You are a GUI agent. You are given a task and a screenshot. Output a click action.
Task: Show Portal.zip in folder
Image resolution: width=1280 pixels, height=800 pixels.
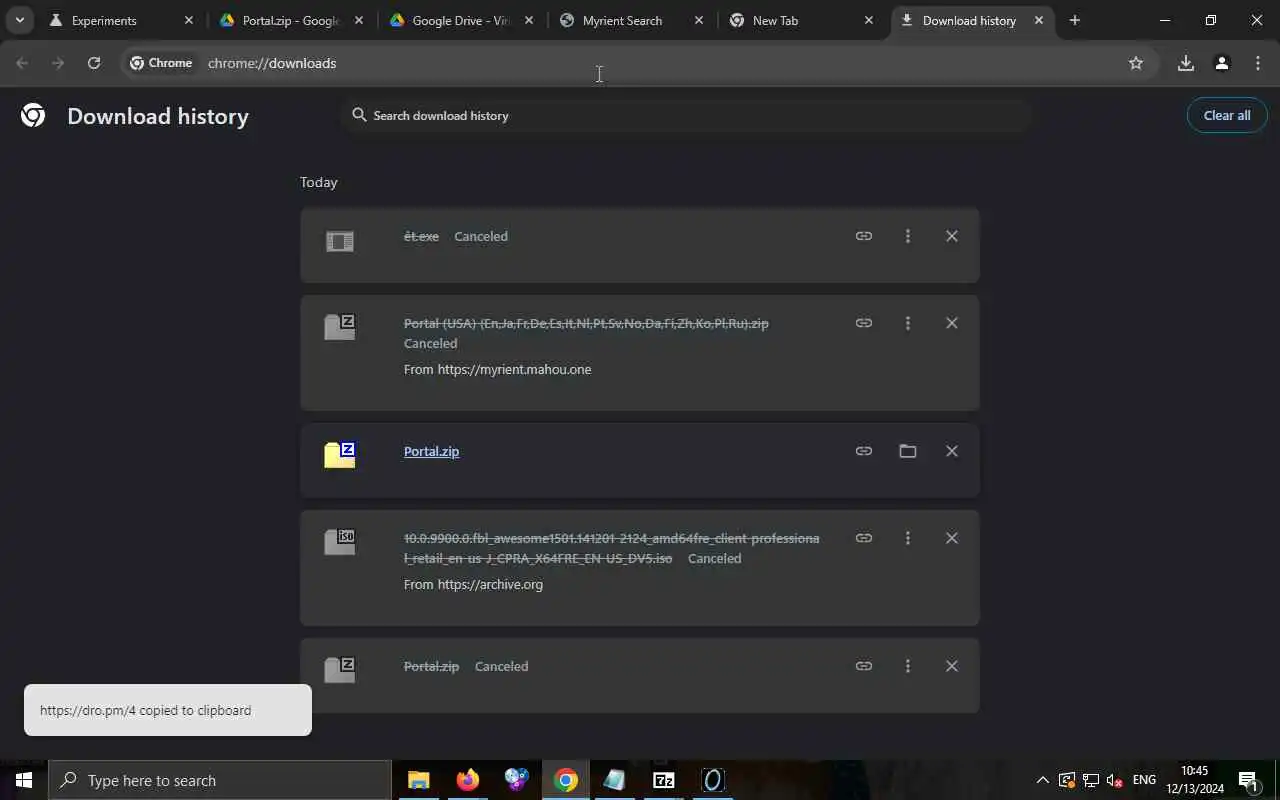coord(908,451)
